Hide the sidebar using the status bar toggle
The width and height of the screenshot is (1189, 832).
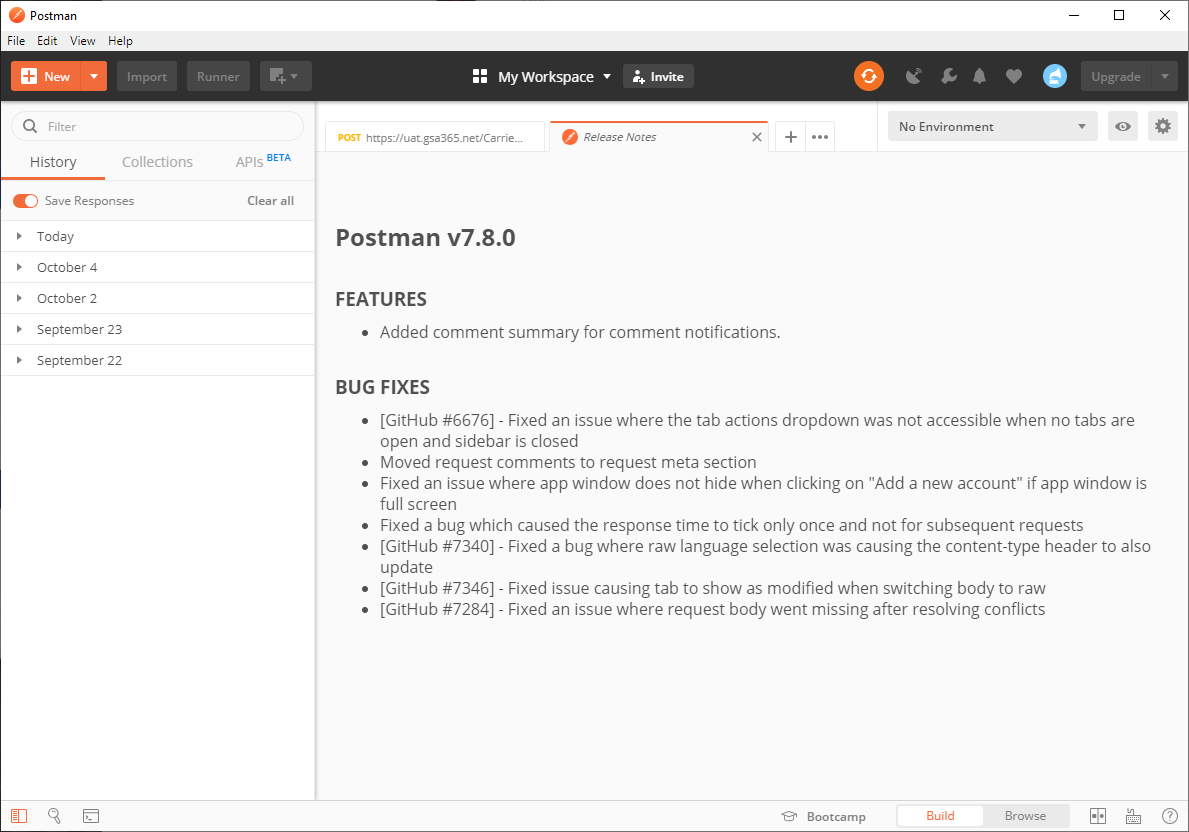coord(19,816)
